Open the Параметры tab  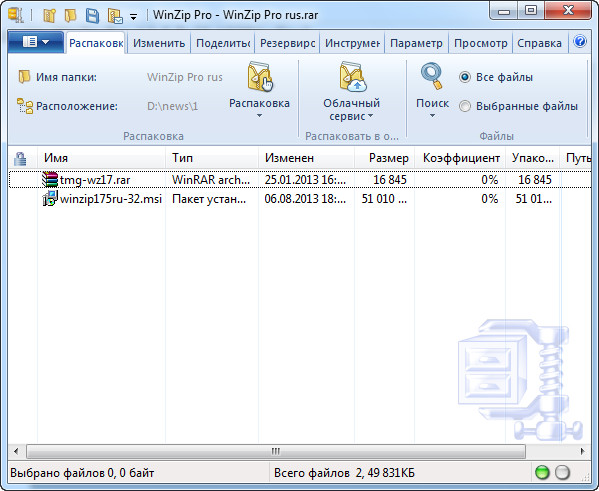(x=416, y=43)
